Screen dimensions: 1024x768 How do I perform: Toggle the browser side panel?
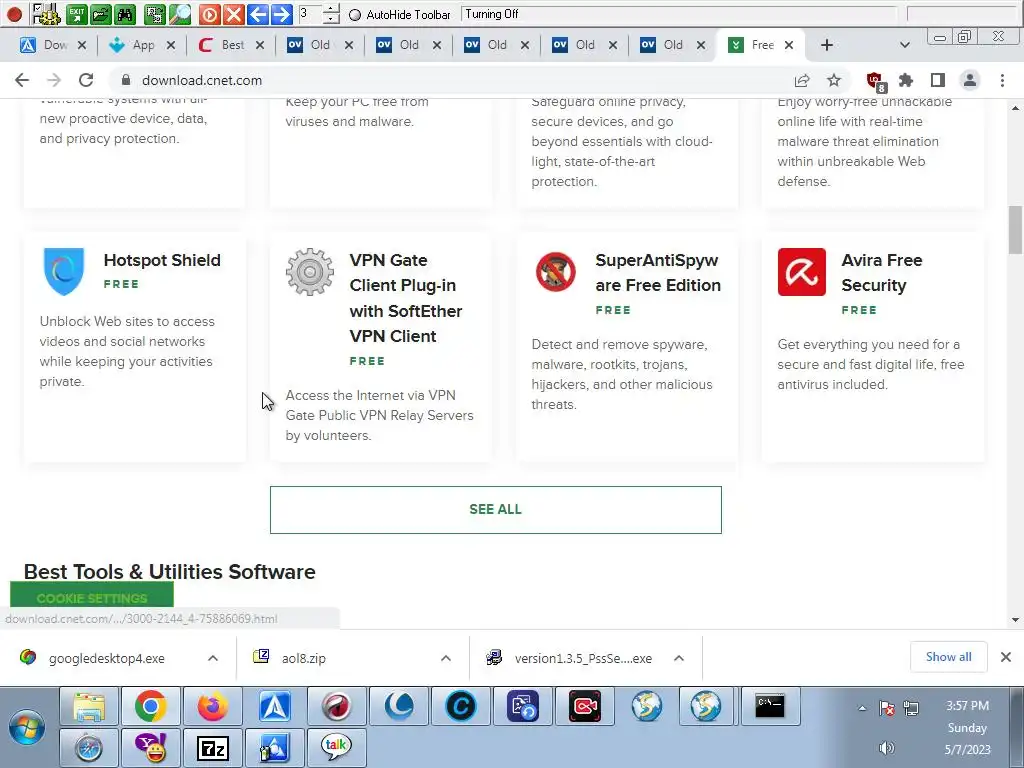click(x=938, y=80)
